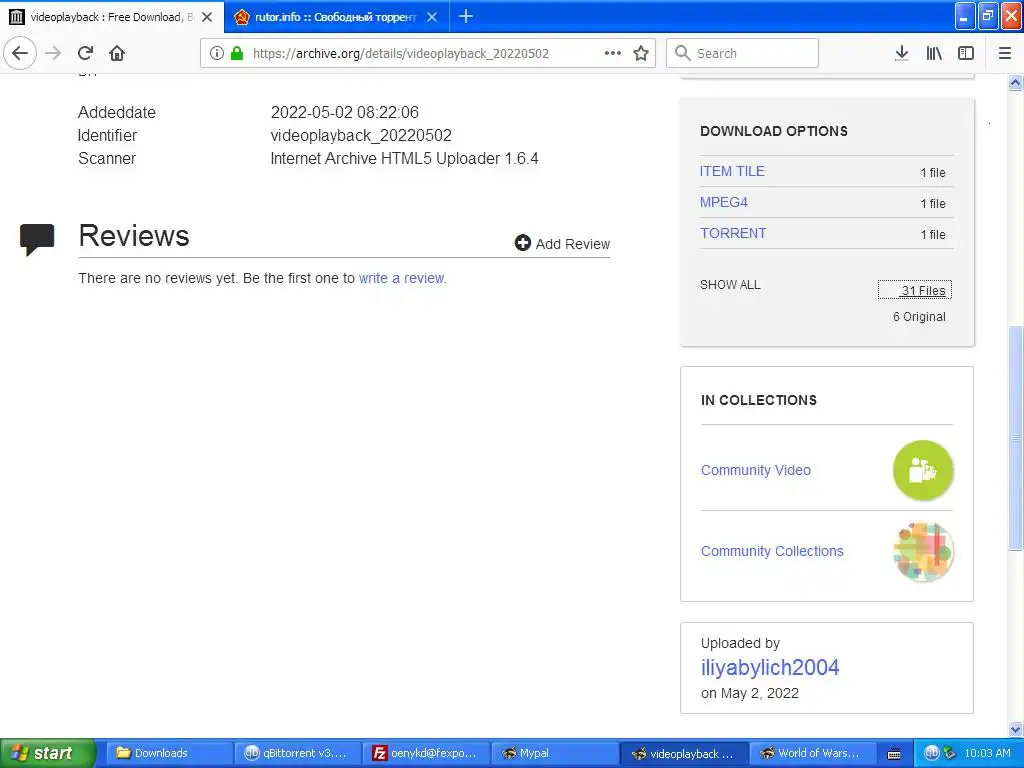Download the MPEG4 file link
Image resolution: width=1024 pixels, height=768 pixels.
click(x=724, y=202)
